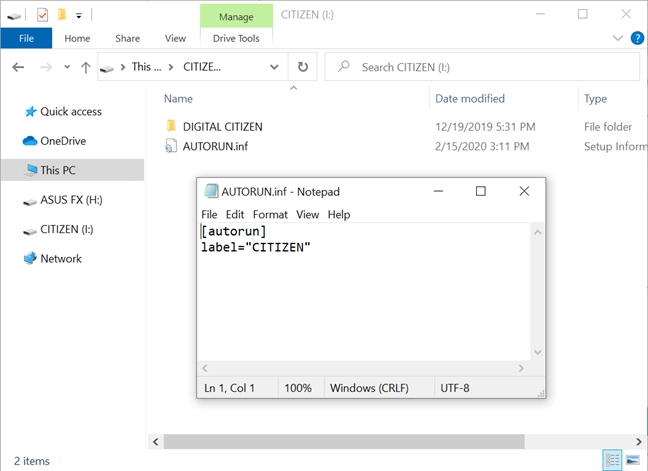Screen dimensions: 648x471
Task: Open the recent locations dropdown
Action: click(x=67, y=67)
